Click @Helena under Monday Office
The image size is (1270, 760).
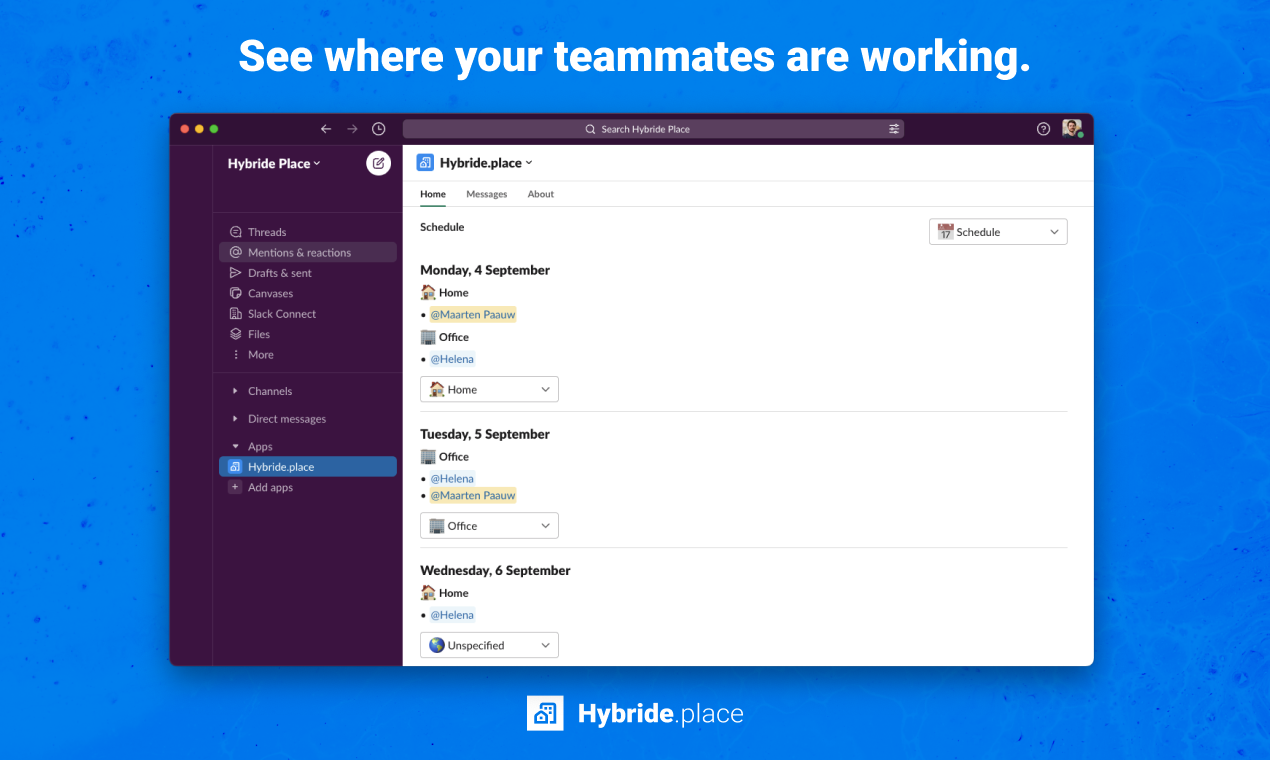(452, 359)
